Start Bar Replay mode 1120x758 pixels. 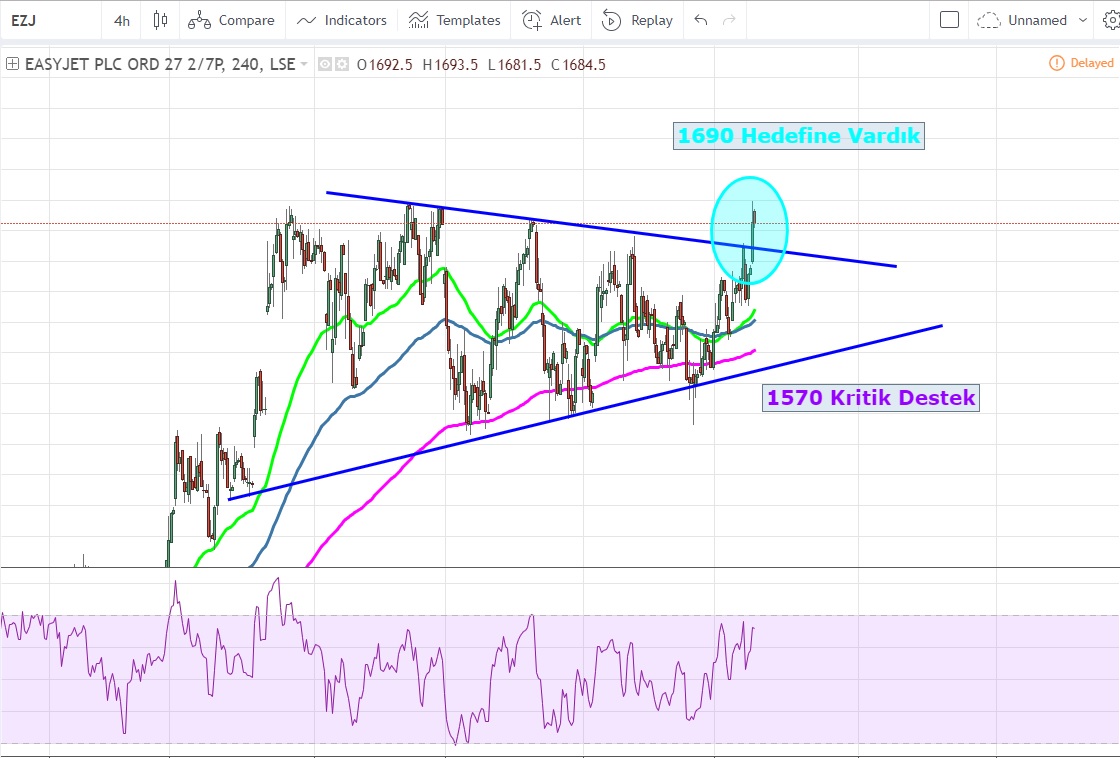point(637,20)
